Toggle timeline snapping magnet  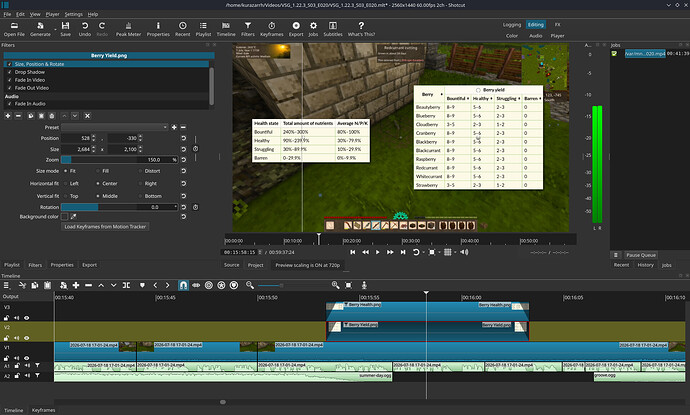184,285
